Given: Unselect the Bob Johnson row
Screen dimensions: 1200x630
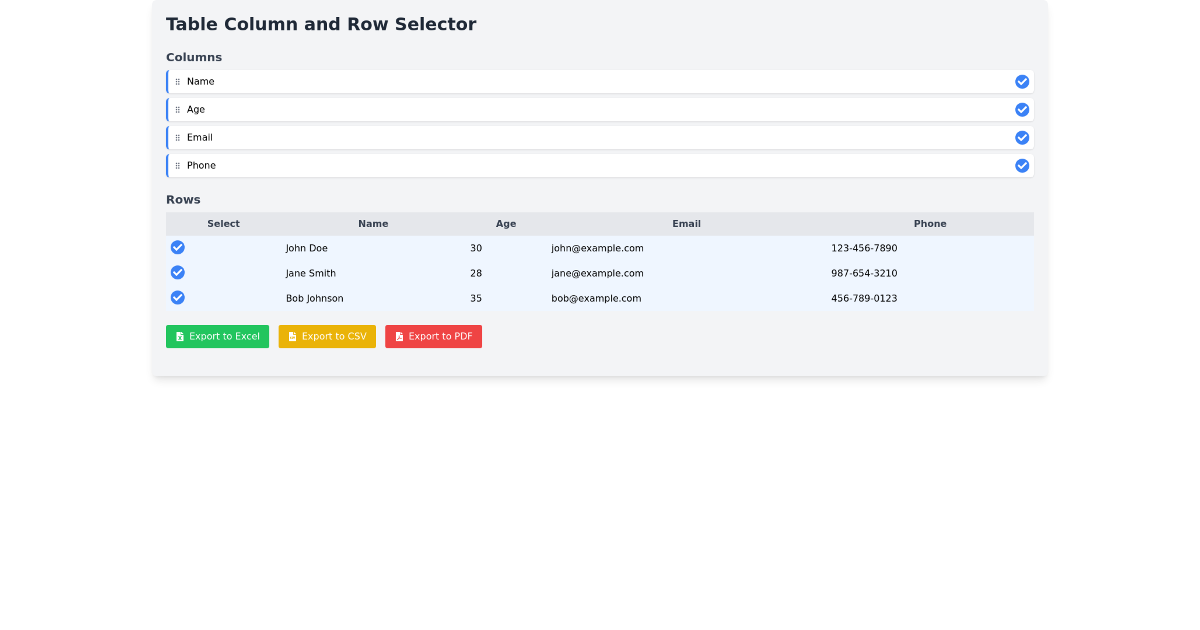Looking at the screenshot, I should [177, 297].
